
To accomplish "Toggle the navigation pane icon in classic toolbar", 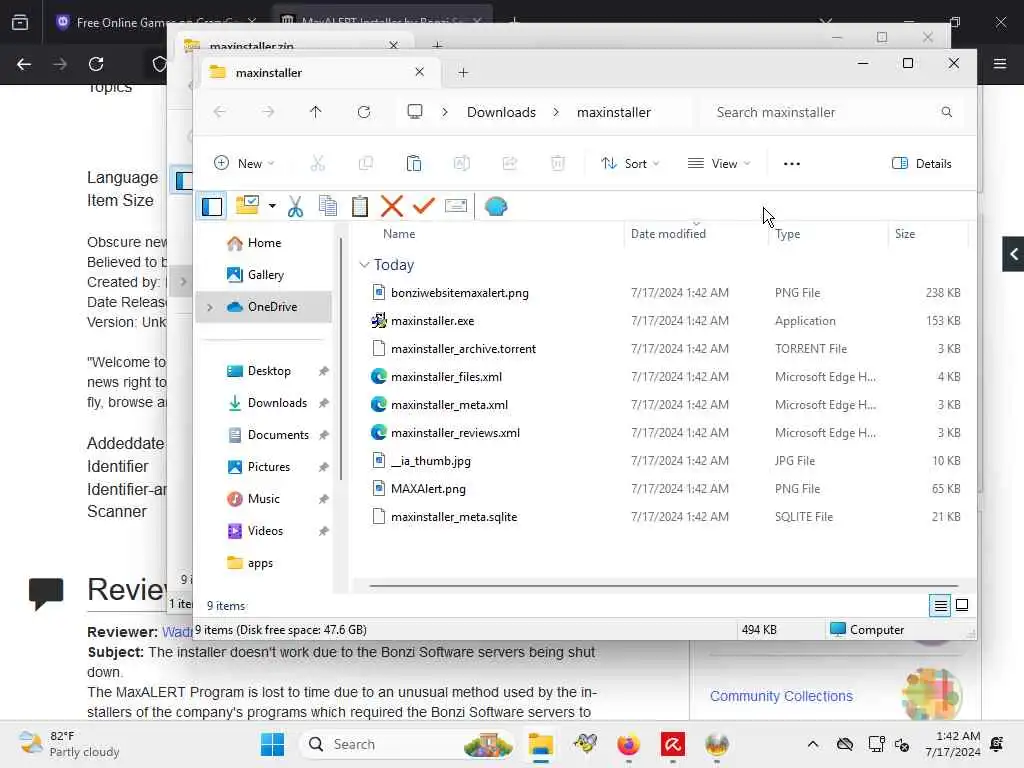I will coord(212,206).
